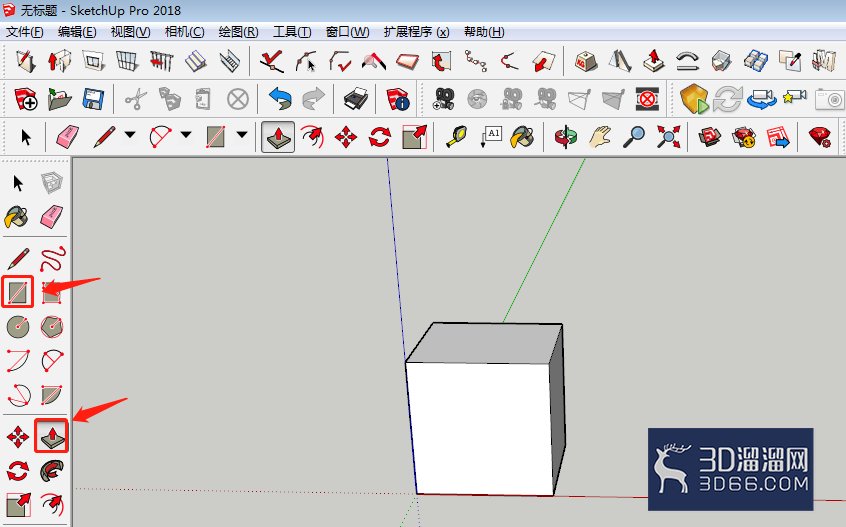Screen dimensions: 846x527
Task: Expand the arc tool dropdown arrow
Action: pos(186,134)
